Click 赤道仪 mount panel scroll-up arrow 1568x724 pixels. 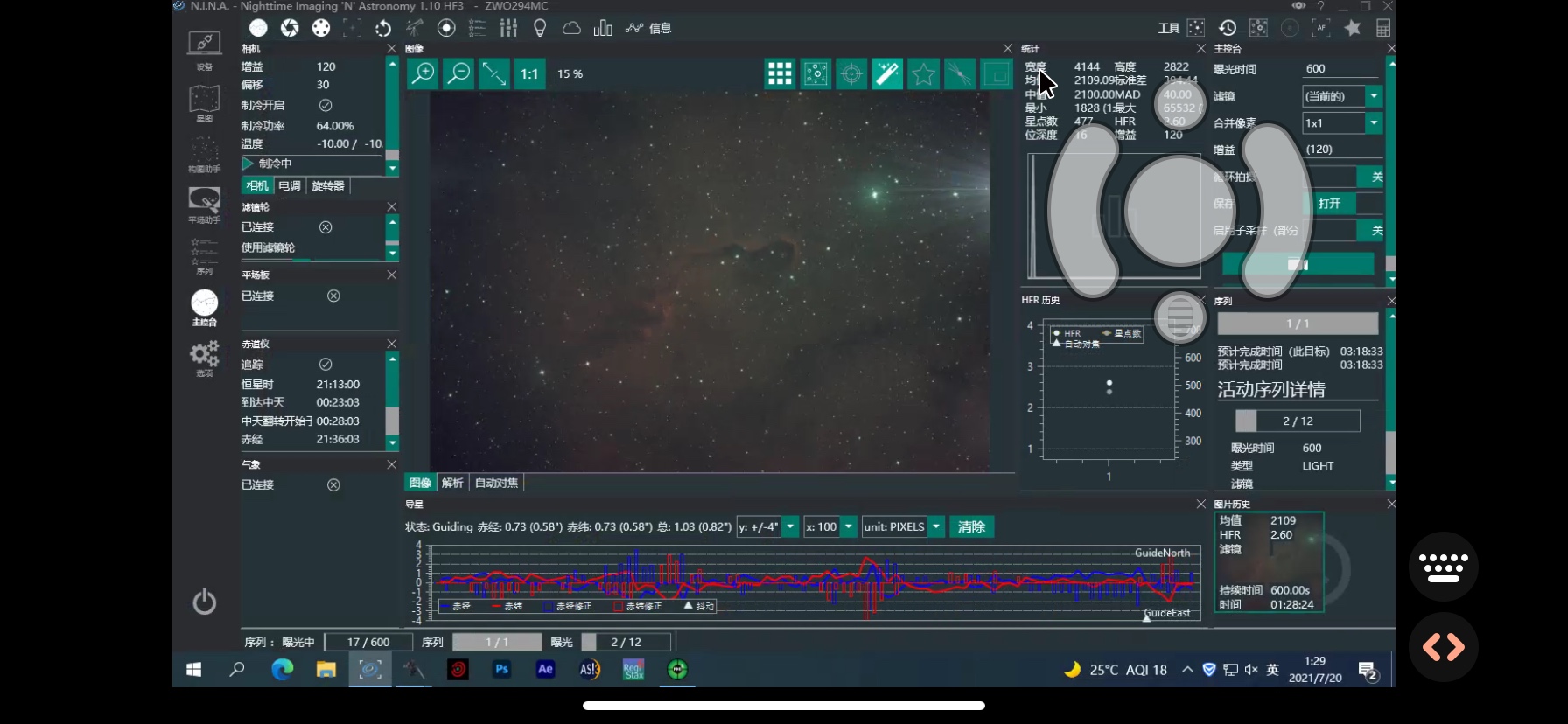click(392, 359)
